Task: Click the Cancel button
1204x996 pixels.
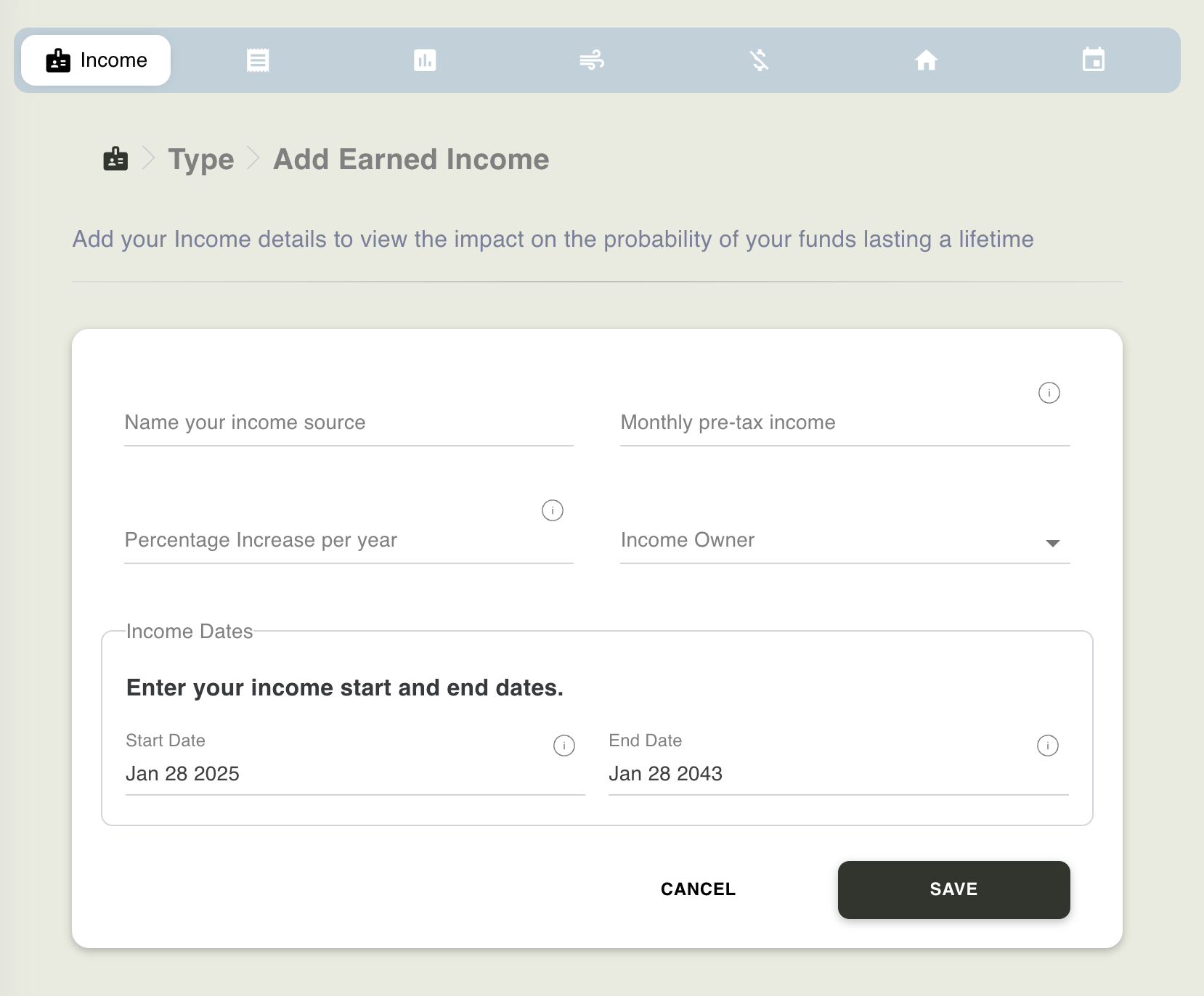Action: [698, 889]
